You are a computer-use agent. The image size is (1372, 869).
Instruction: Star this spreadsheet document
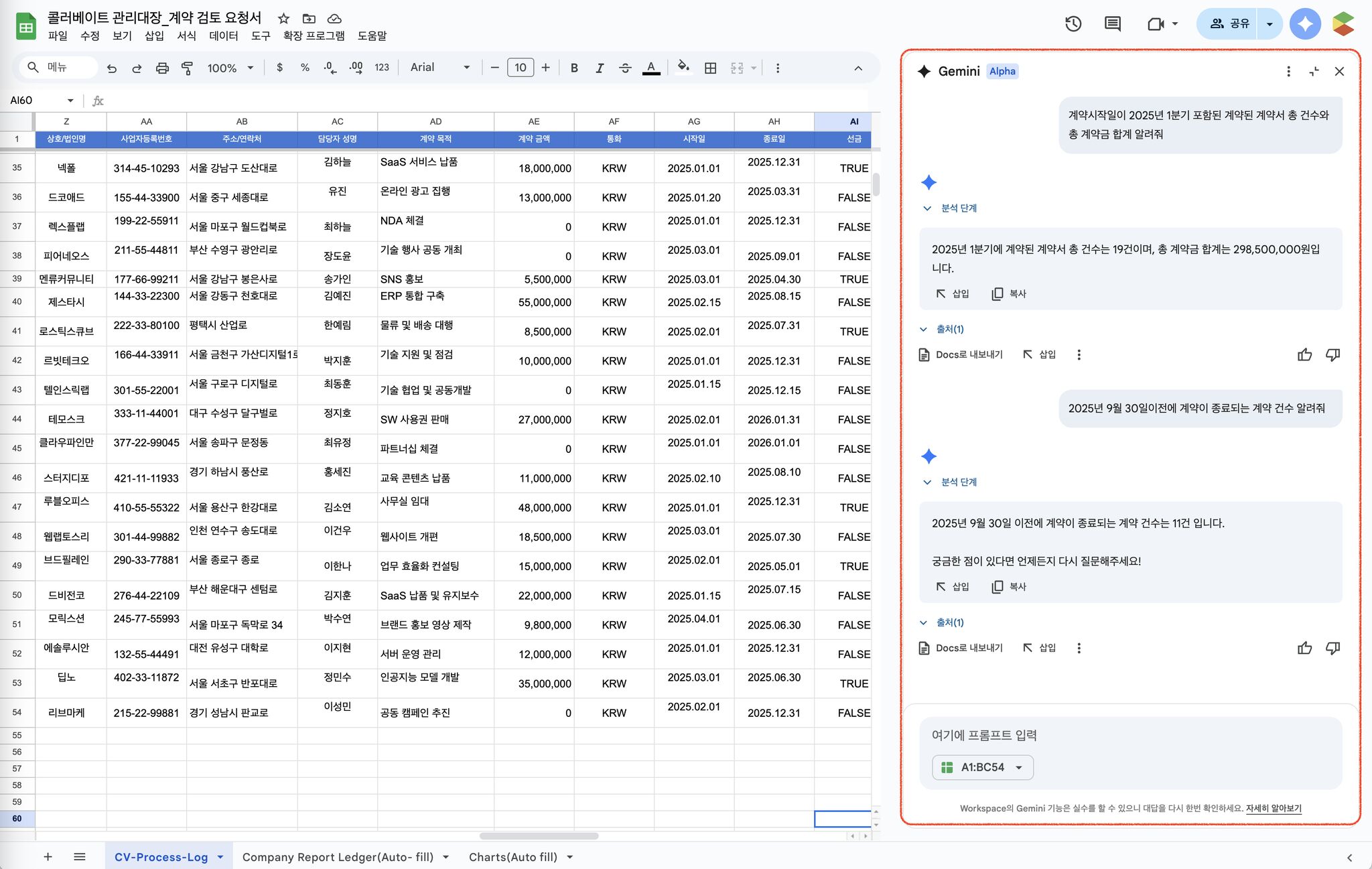coord(283,19)
